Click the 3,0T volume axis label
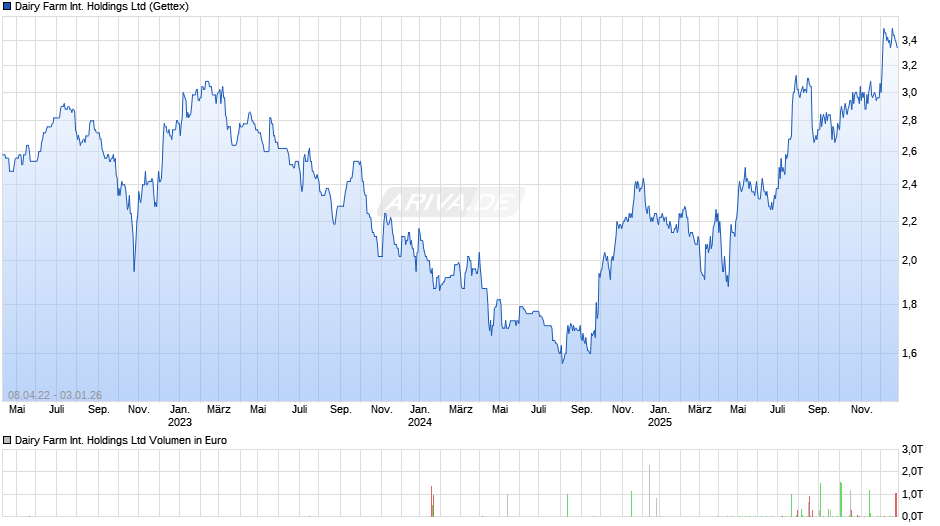 [x=912, y=449]
